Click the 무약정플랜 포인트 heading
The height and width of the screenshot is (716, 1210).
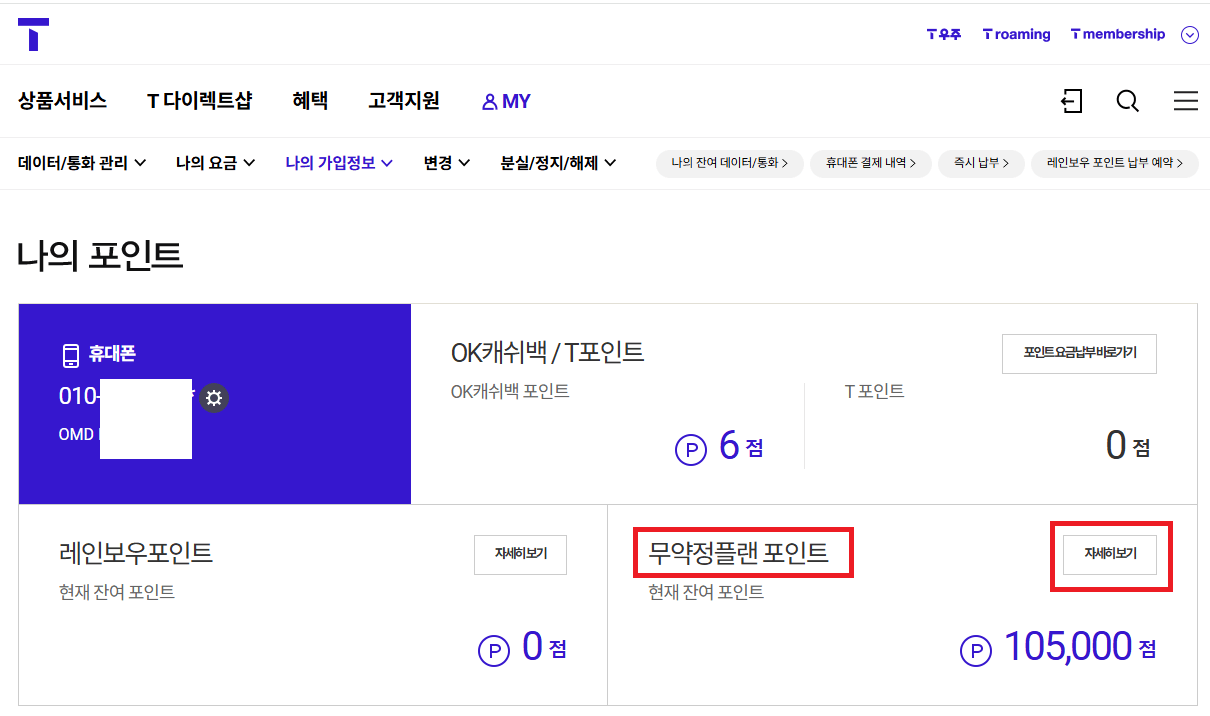click(739, 553)
